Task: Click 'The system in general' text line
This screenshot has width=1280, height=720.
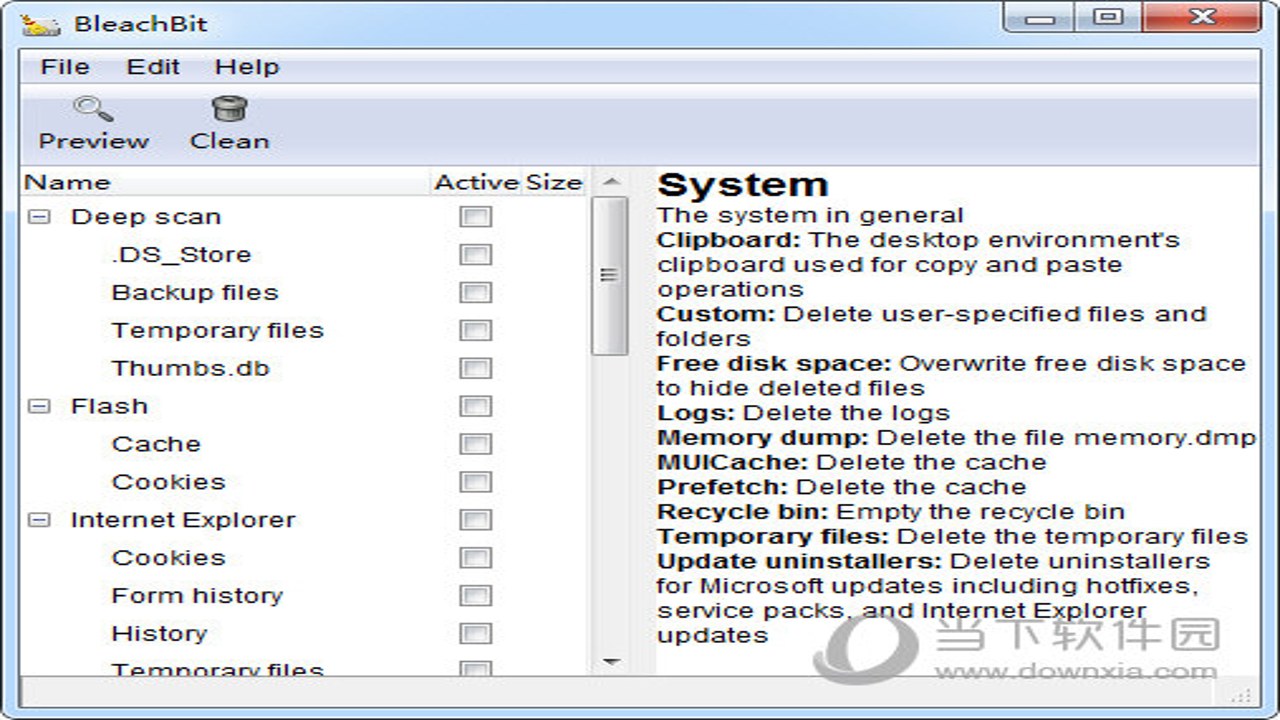Action: click(x=810, y=216)
